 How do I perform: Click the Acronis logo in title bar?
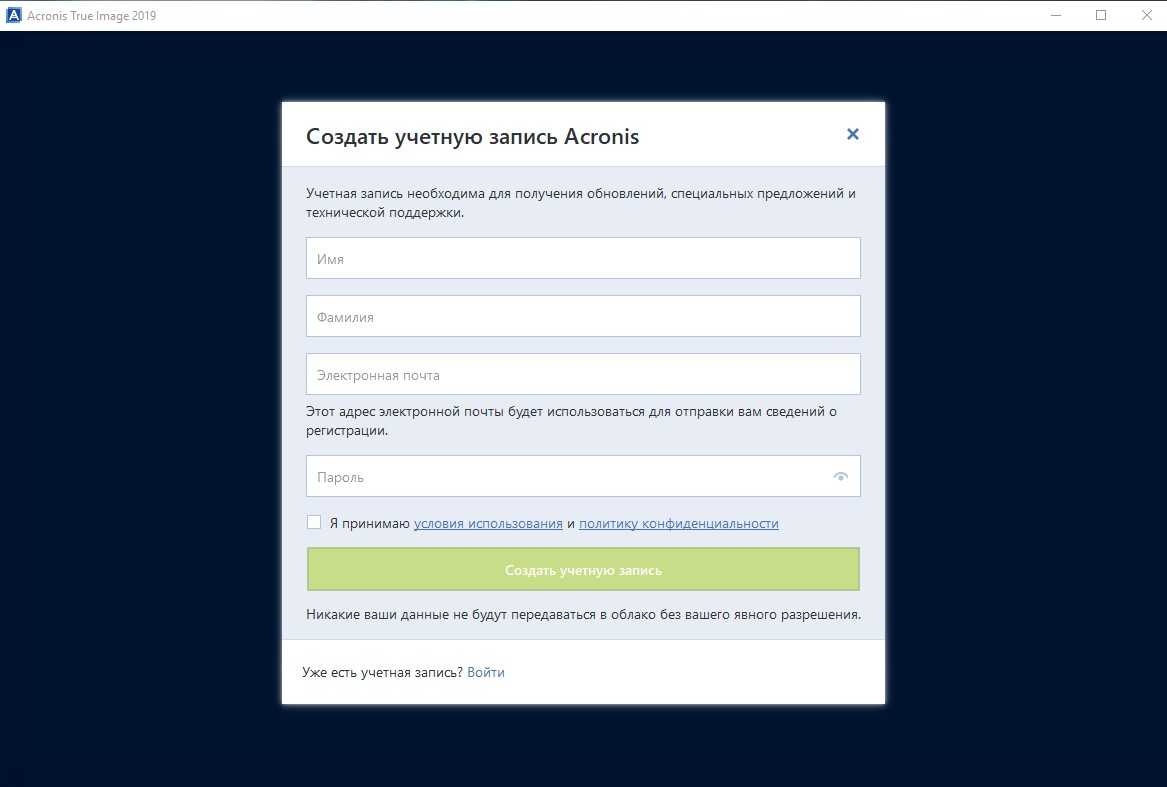pos(13,15)
